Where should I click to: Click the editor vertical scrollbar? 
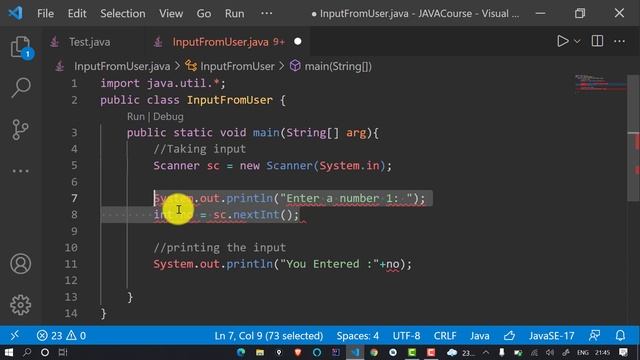coord(633,139)
